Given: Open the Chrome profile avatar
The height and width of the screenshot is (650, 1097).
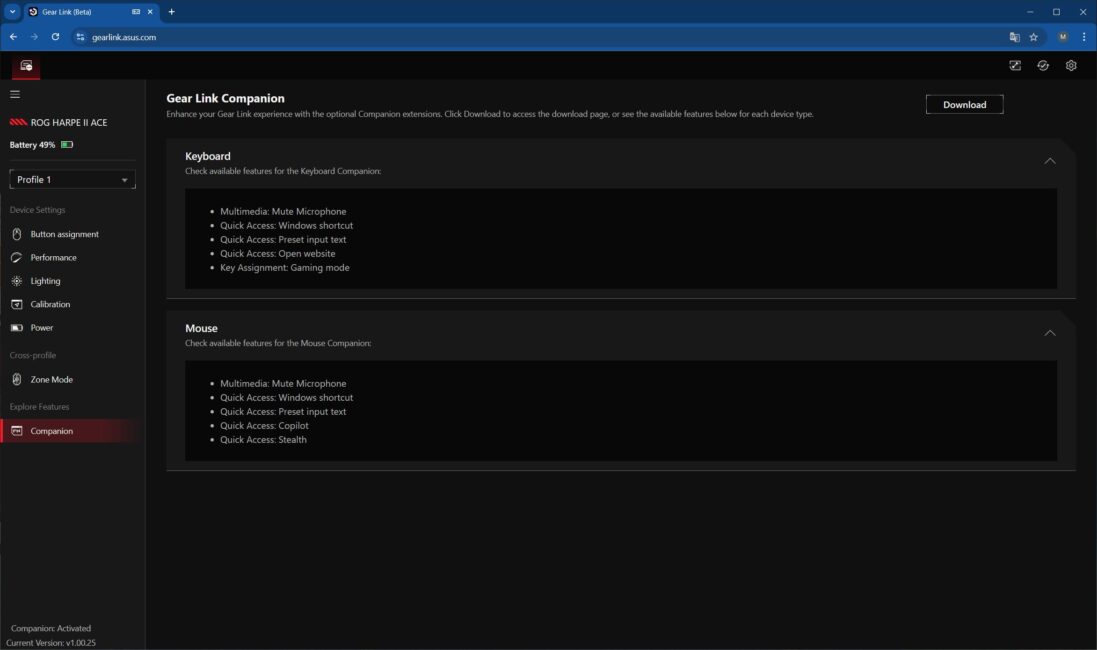Looking at the screenshot, I should coord(1063,37).
